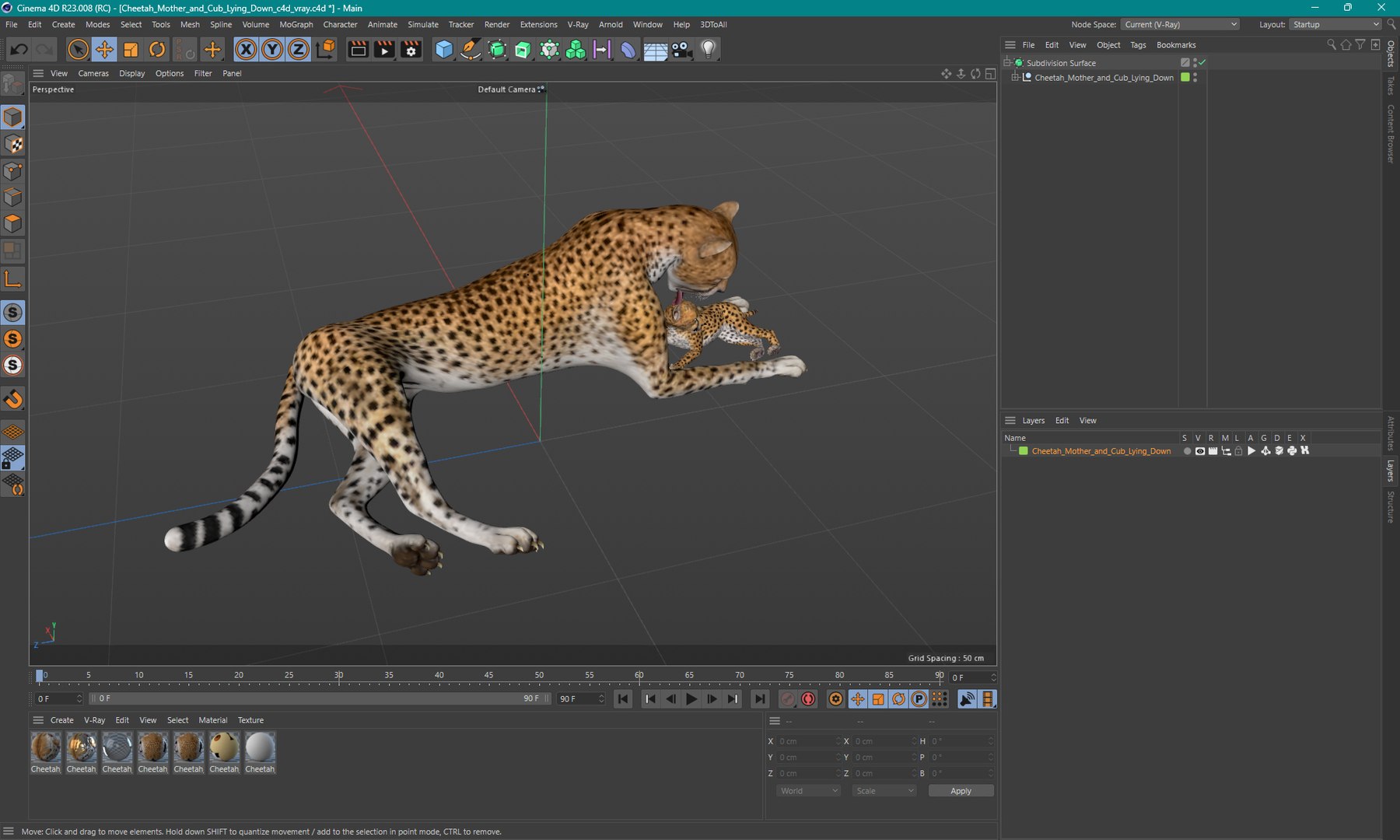Select the first Cheetah material swatch
This screenshot has width=1400, height=840.
(x=45, y=747)
